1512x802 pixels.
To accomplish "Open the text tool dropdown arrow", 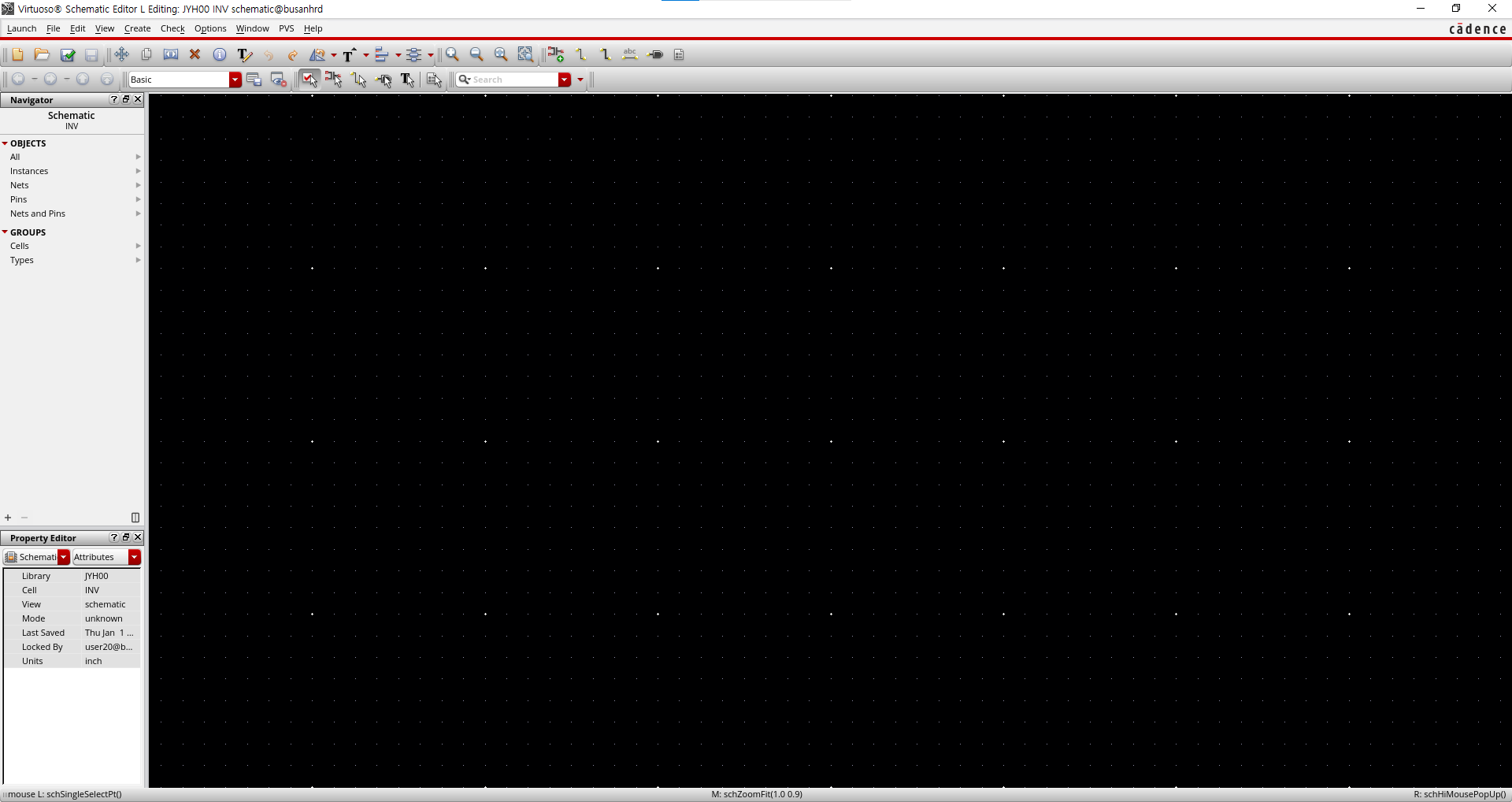I will pyautogui.click(x=366, y=55).
